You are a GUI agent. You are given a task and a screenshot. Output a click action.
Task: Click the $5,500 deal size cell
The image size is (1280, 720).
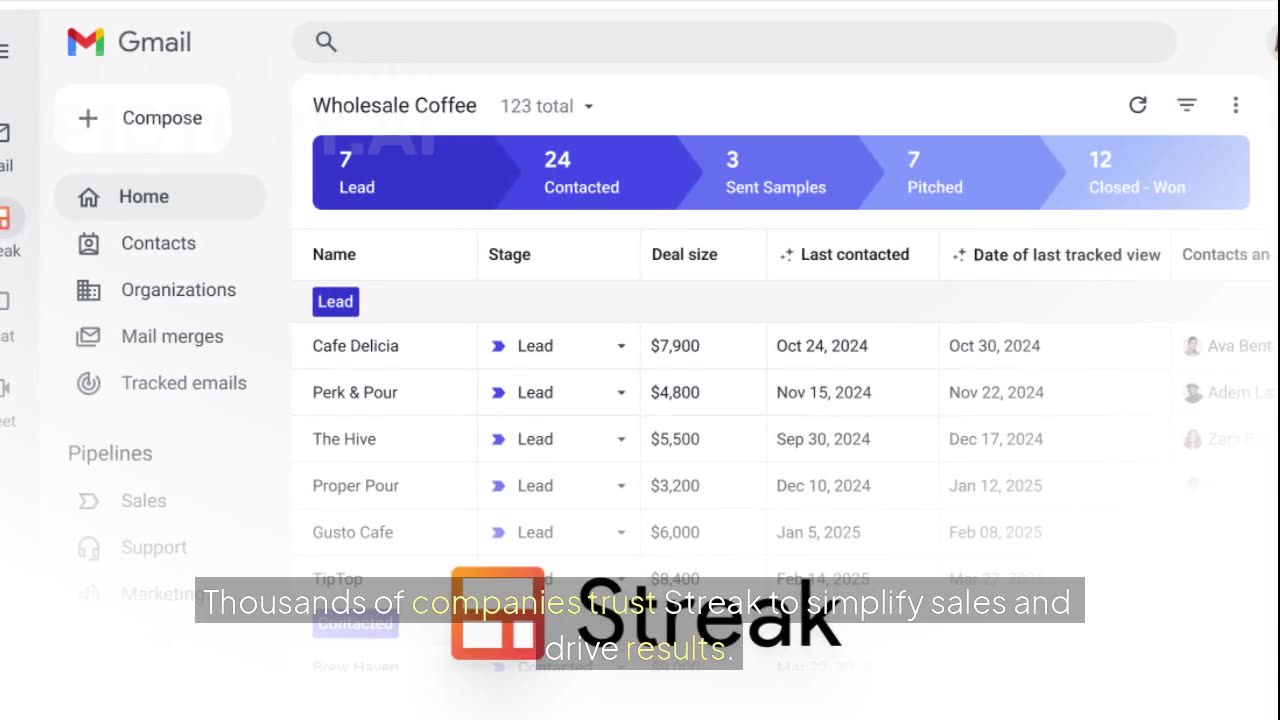tap(675, 439)
